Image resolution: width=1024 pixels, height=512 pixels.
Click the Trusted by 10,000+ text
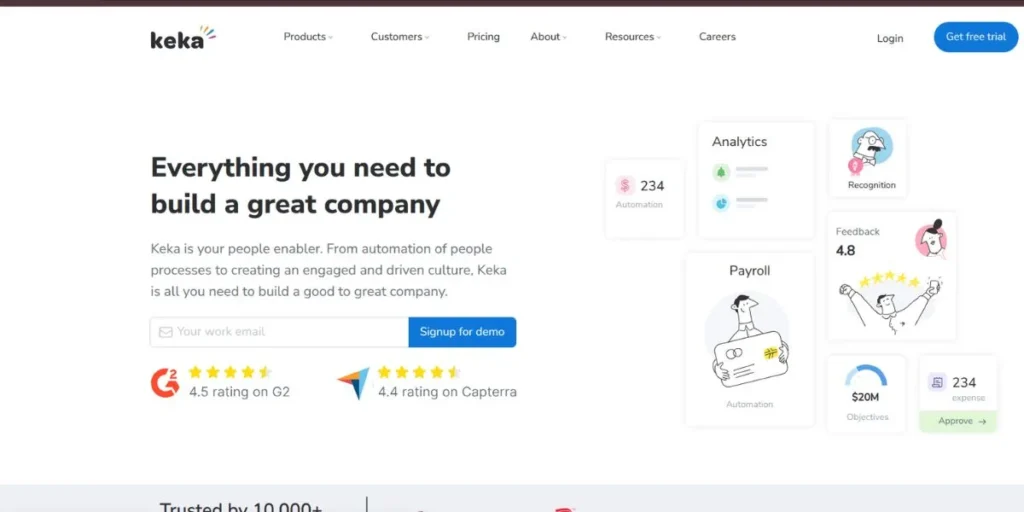(240, 507)
